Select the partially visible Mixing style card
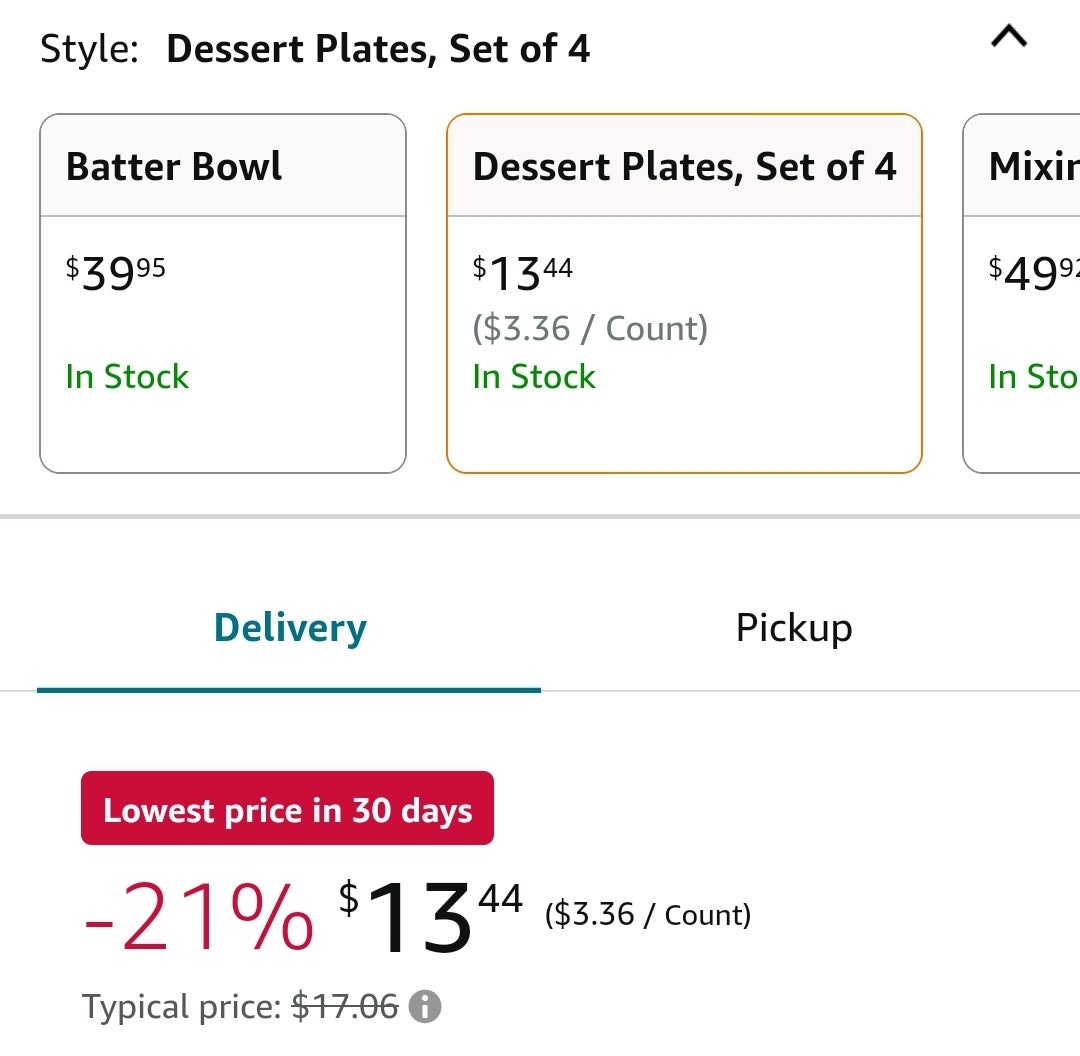The image size is (1080, 1056). (1021, 293)
